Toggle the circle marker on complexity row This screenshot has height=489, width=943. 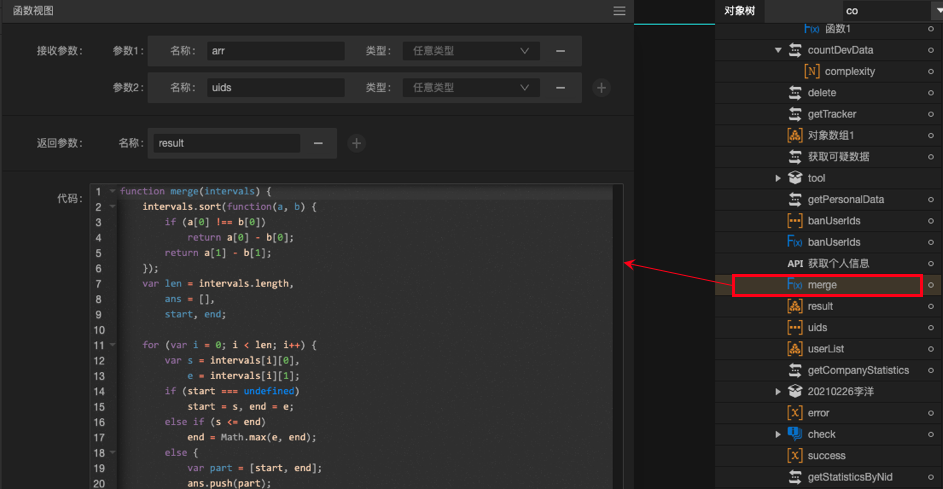pyautogui.click(x=930, y=71)
